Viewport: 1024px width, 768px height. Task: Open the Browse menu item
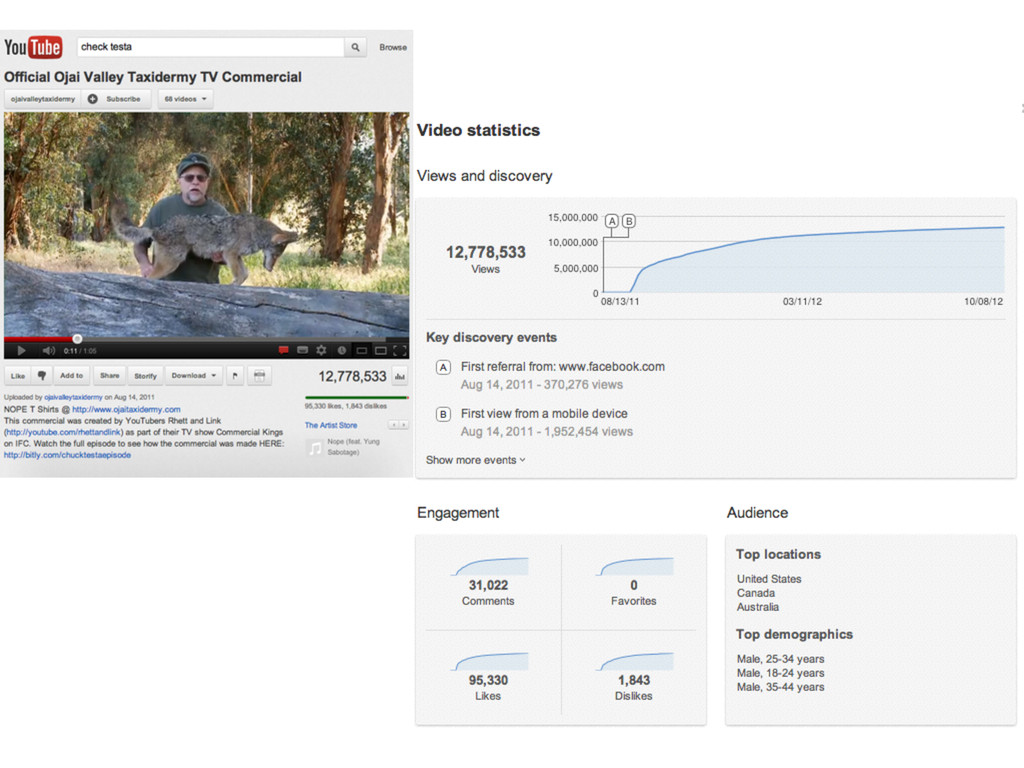393,47
